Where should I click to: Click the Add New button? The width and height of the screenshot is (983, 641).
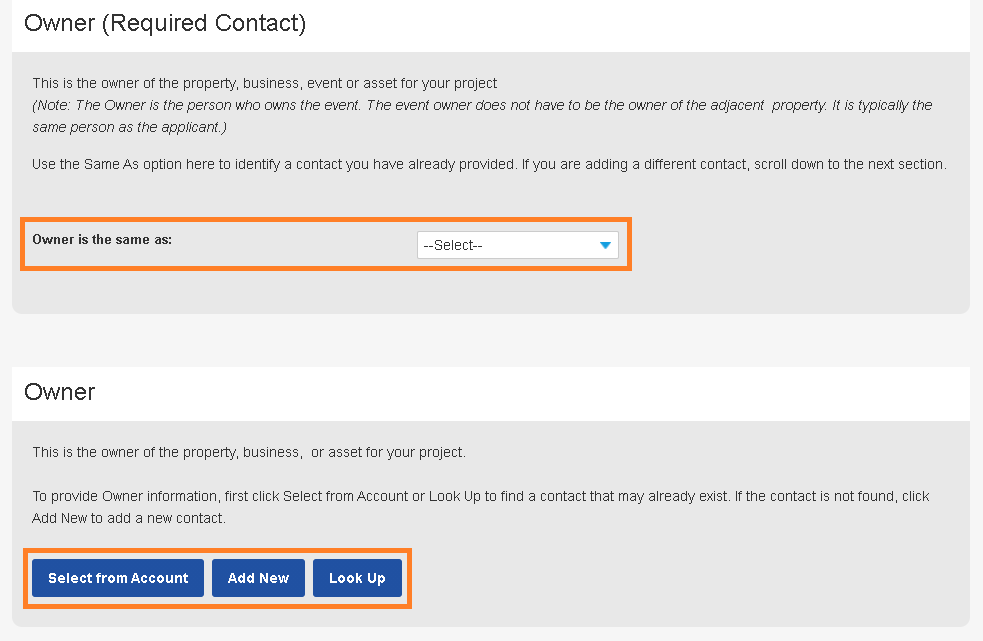258,578
